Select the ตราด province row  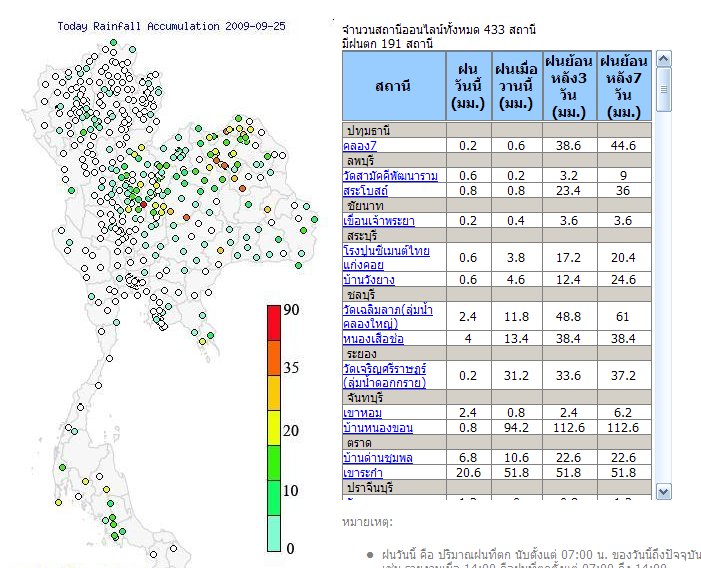pos(497,442)
